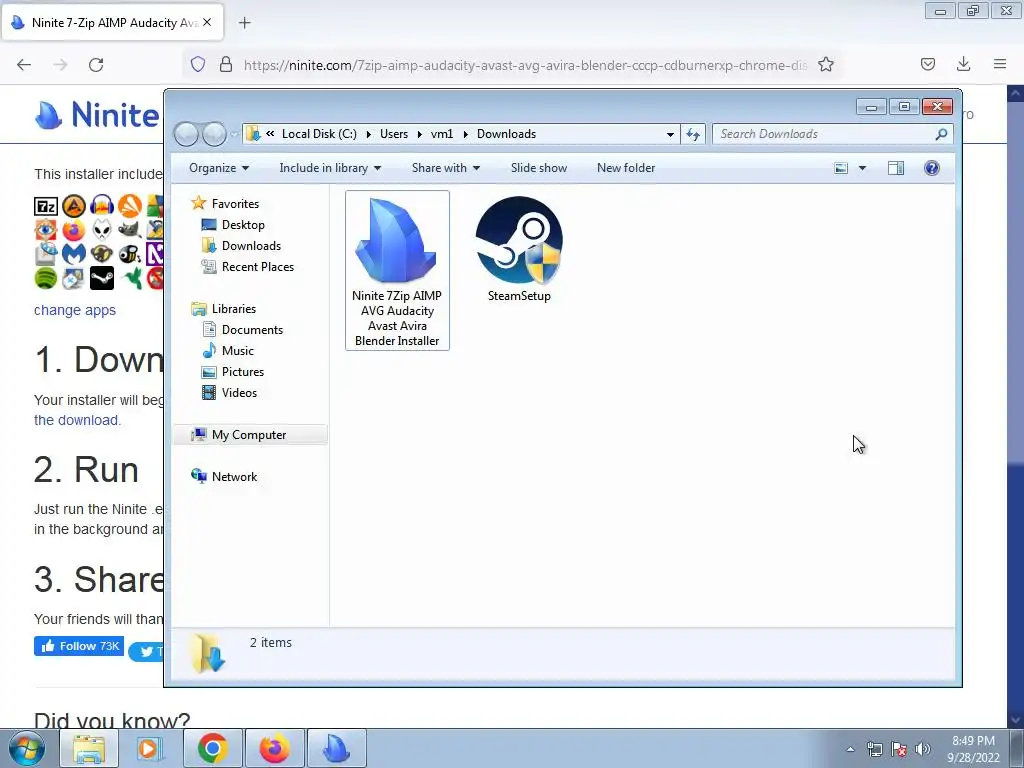Screen dimensions: 1024x768
Task: Select Desktop under Favorites
Action: [243, 225]
